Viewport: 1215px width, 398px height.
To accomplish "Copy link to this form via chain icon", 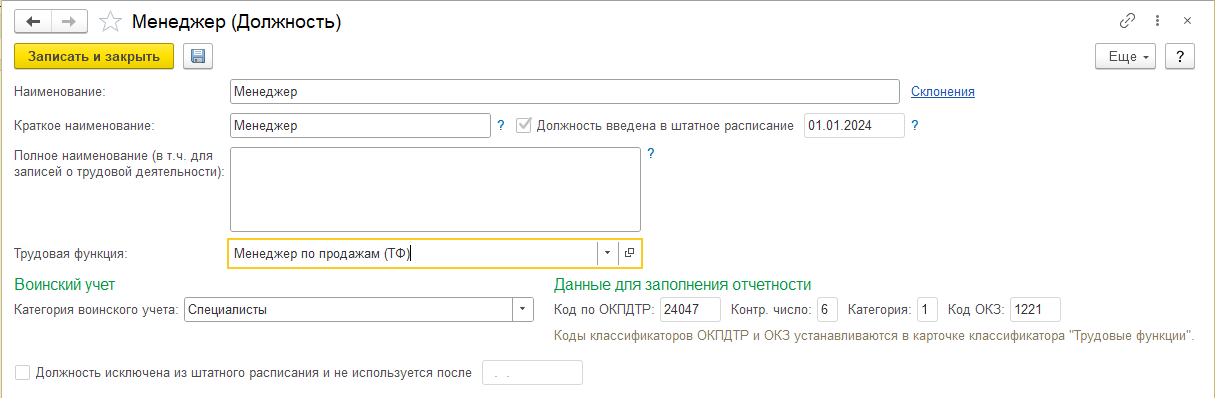I will tap(1127, 21).
